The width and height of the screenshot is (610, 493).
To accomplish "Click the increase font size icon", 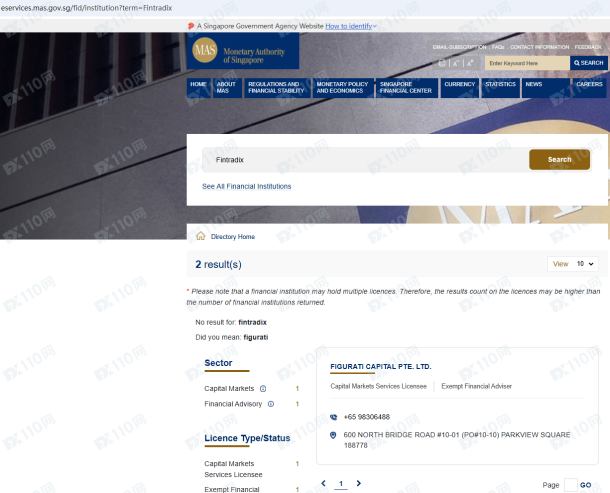I will [470, 63].
